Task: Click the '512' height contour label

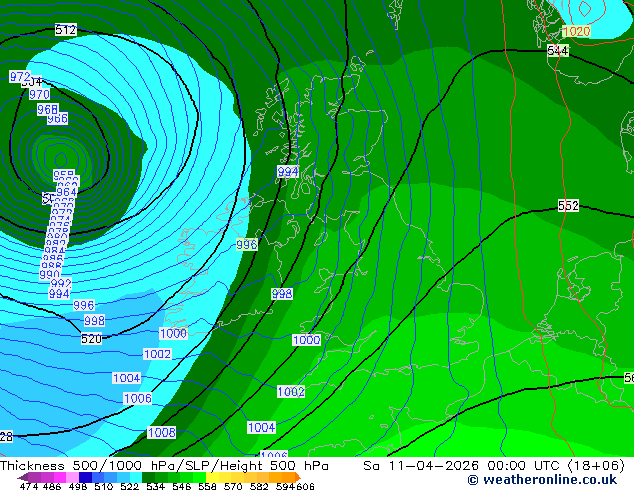Action: [x=66, y=30]
